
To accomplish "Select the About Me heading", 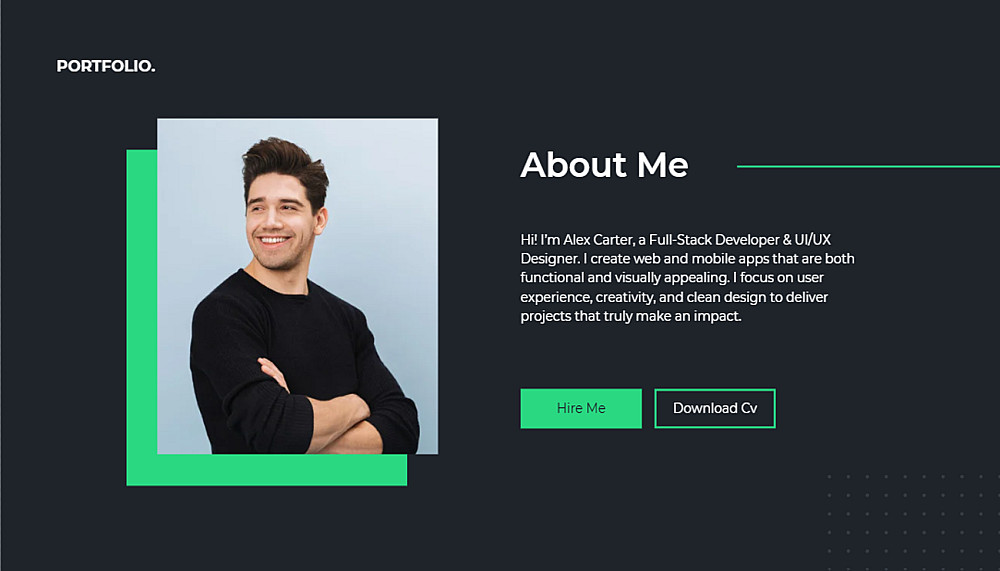I will click(605, 165).
